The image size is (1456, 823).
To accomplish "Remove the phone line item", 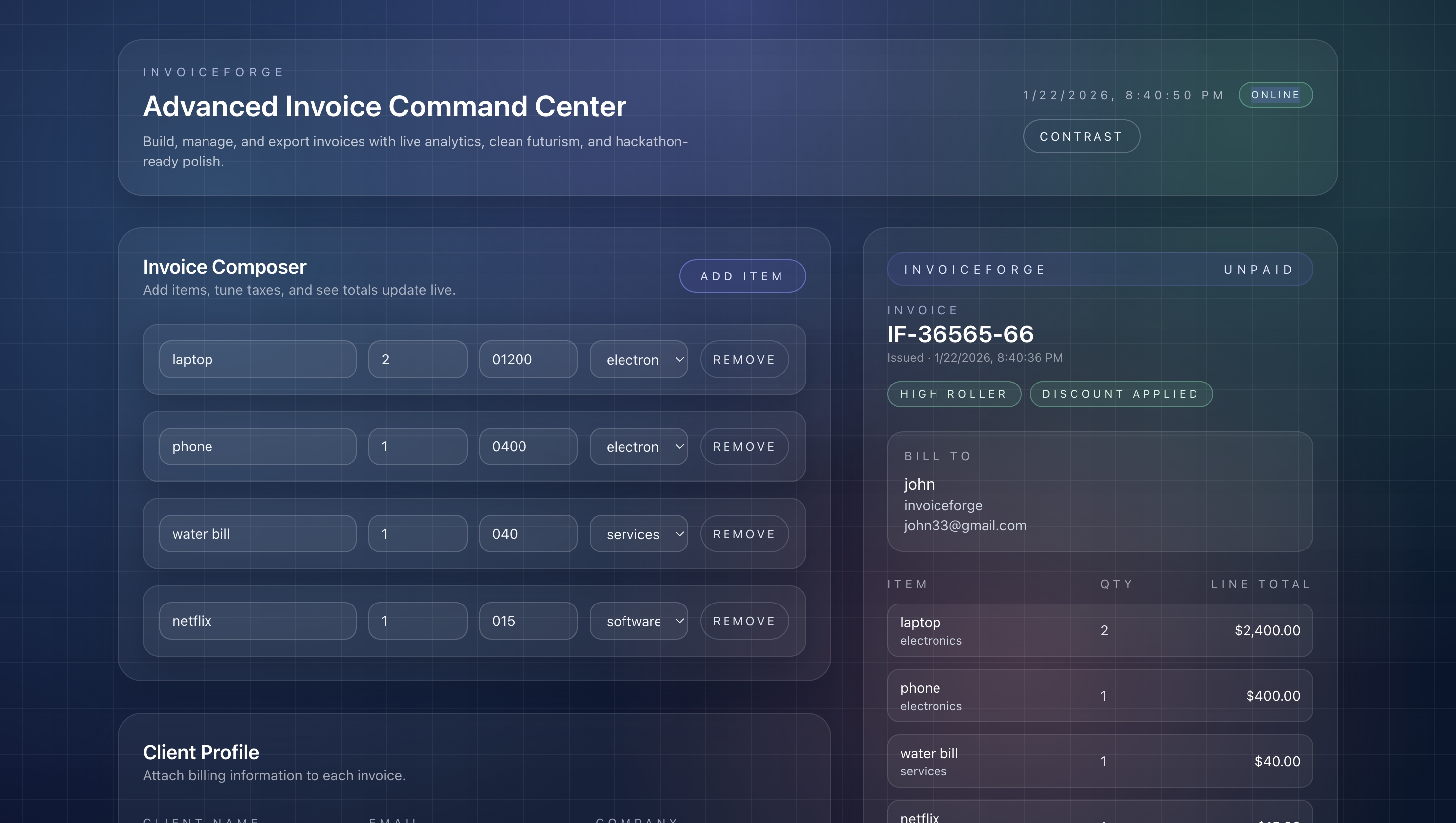I will (744, 446).
